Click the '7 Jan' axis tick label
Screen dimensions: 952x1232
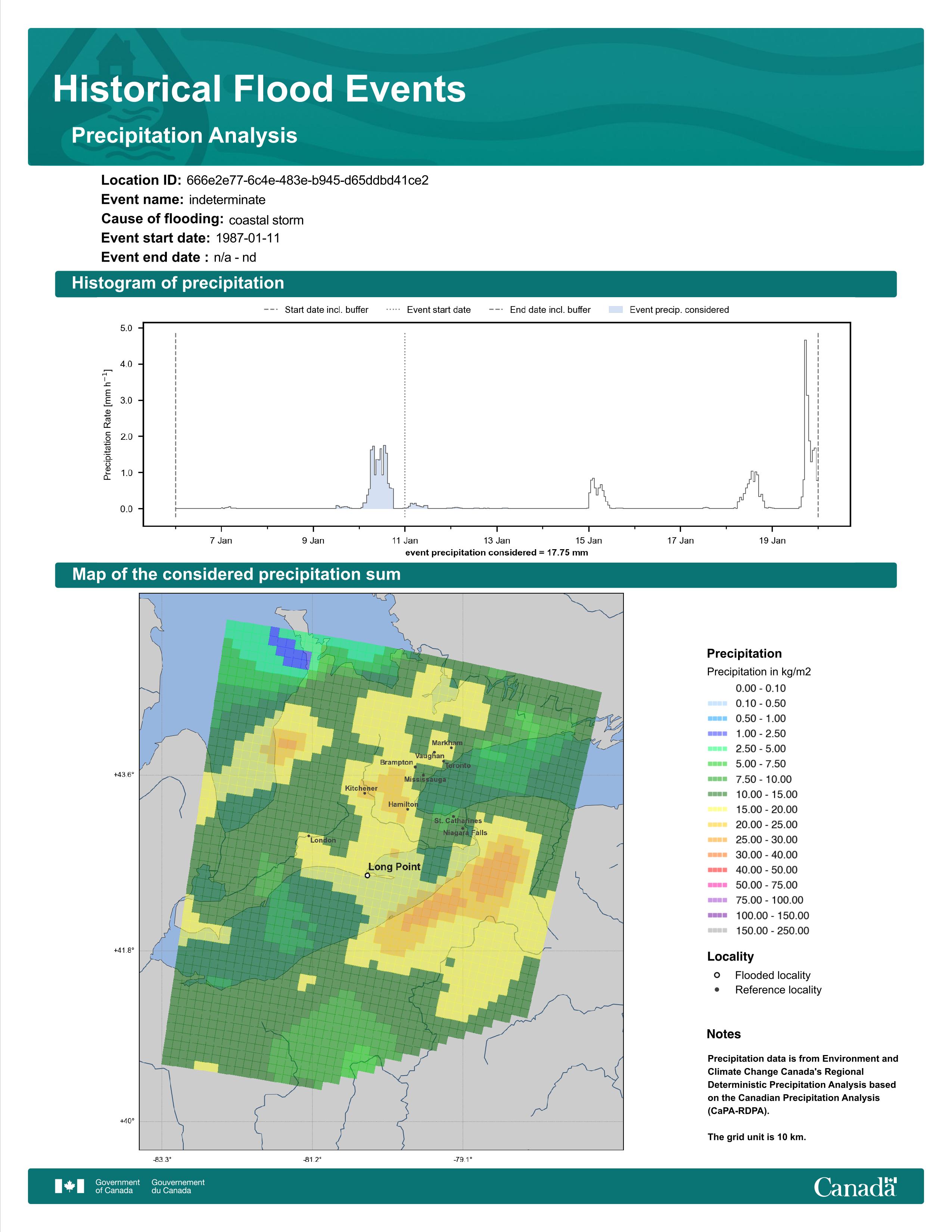(221, 541)
